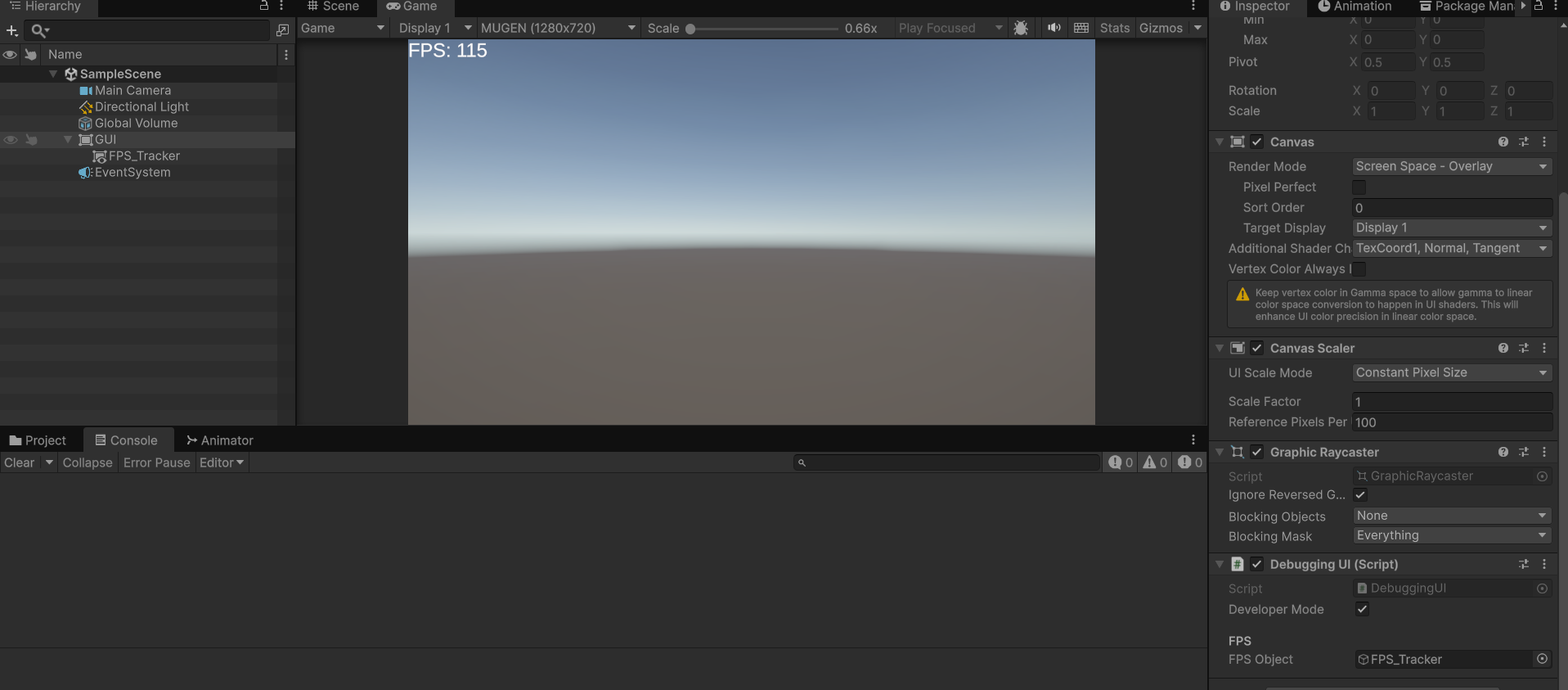This screenshot has height=690, width=1568.
Task: Open MUGEN resolution dropdown
Action: point(558,28)
